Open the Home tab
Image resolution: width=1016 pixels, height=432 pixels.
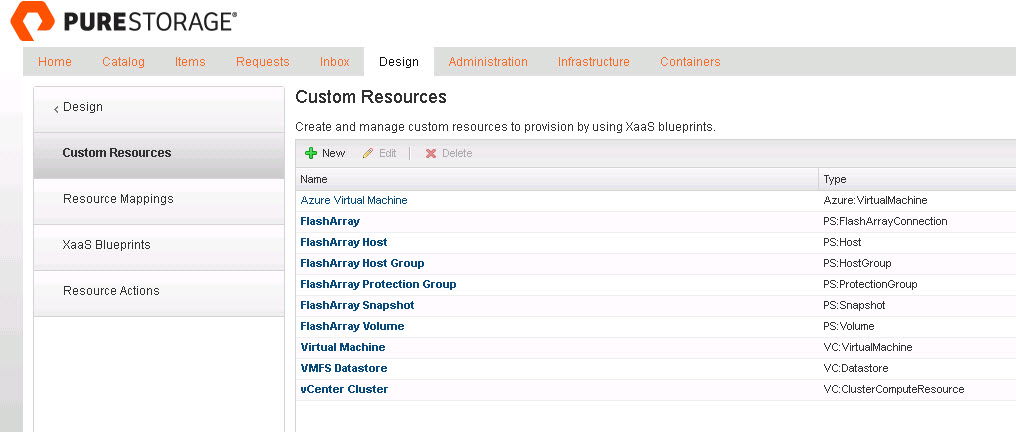pyautogui.click(x=55, y=62)
